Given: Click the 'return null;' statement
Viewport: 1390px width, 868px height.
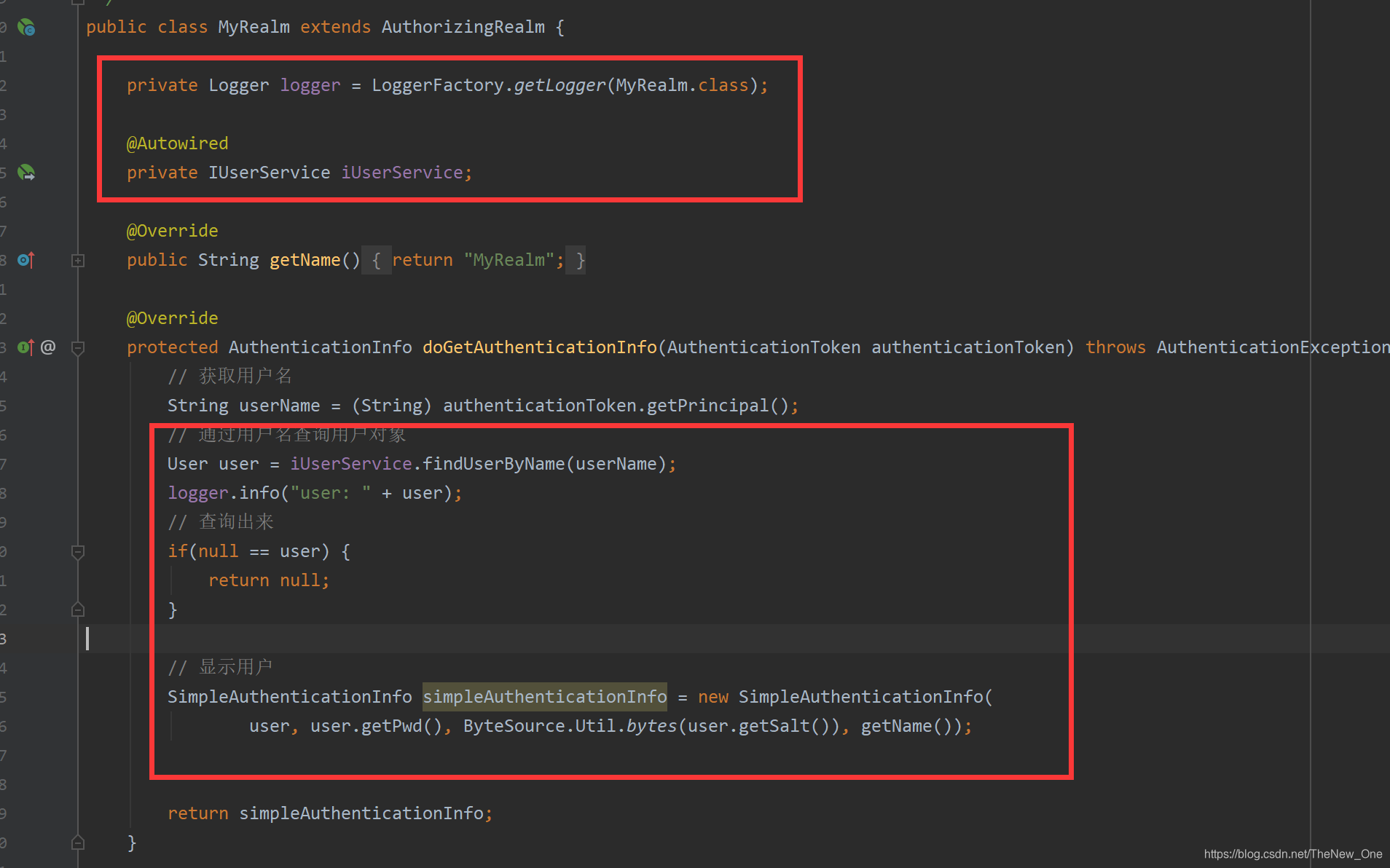Looking at the screenshot, I should pos(269,580).
